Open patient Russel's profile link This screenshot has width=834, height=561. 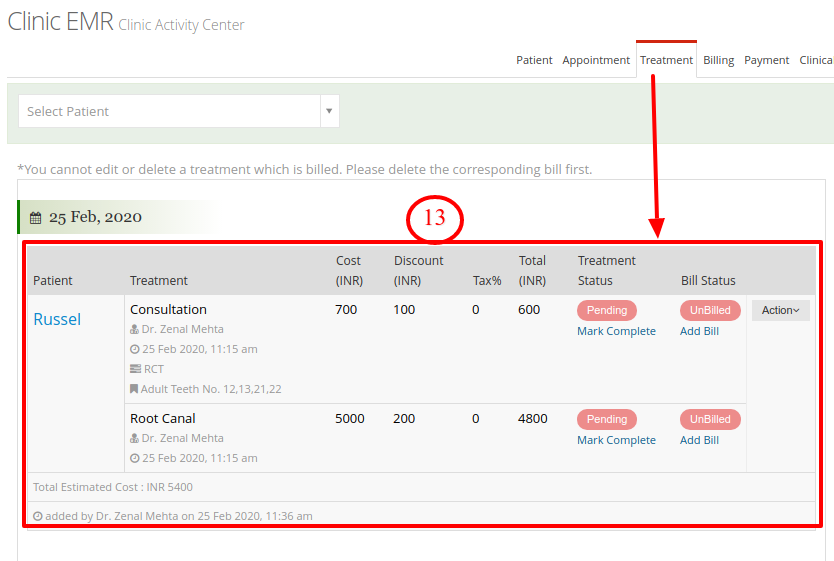point(57,319)
